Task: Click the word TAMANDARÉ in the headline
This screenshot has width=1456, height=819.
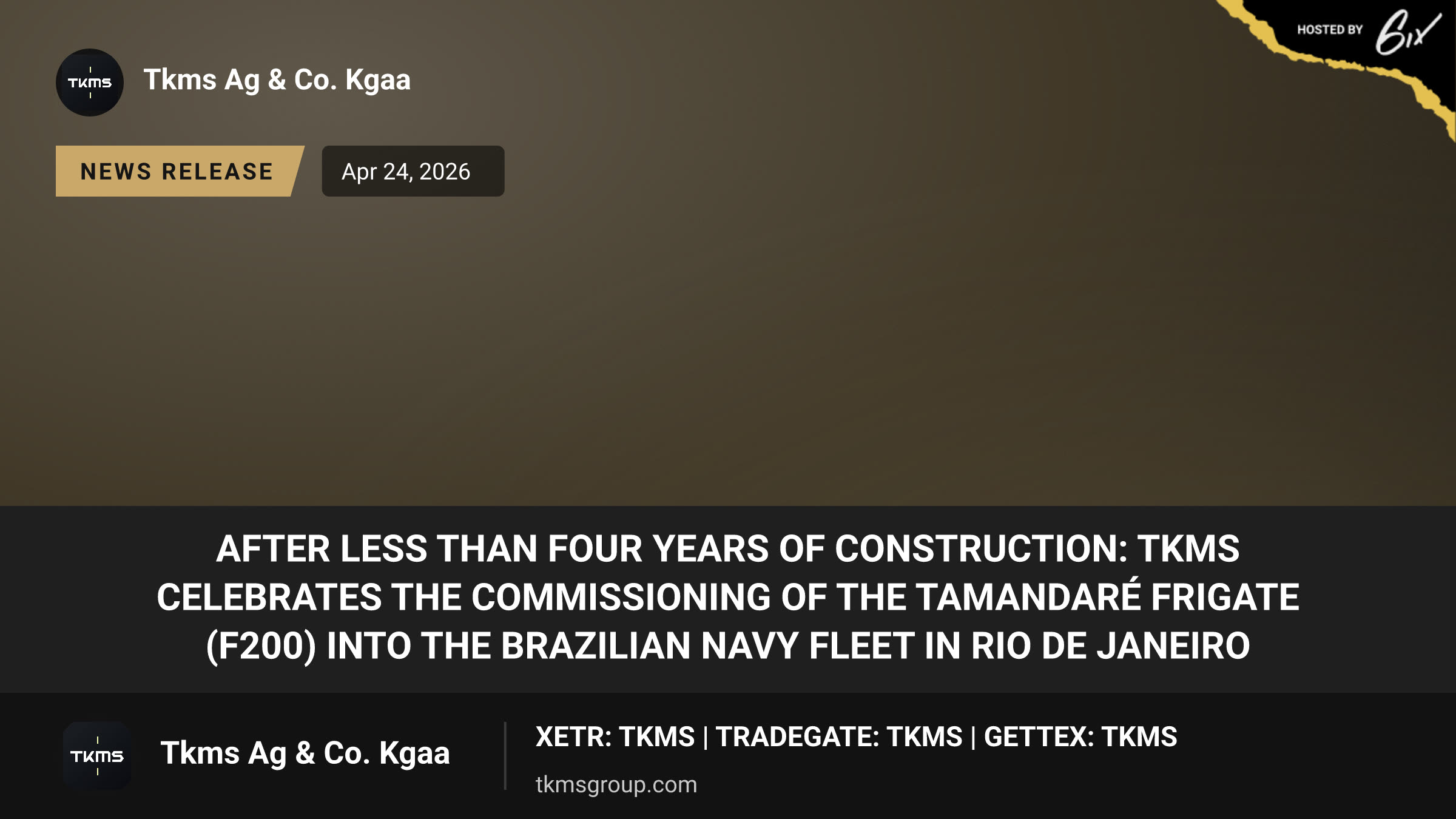Action: point(1028,597)
